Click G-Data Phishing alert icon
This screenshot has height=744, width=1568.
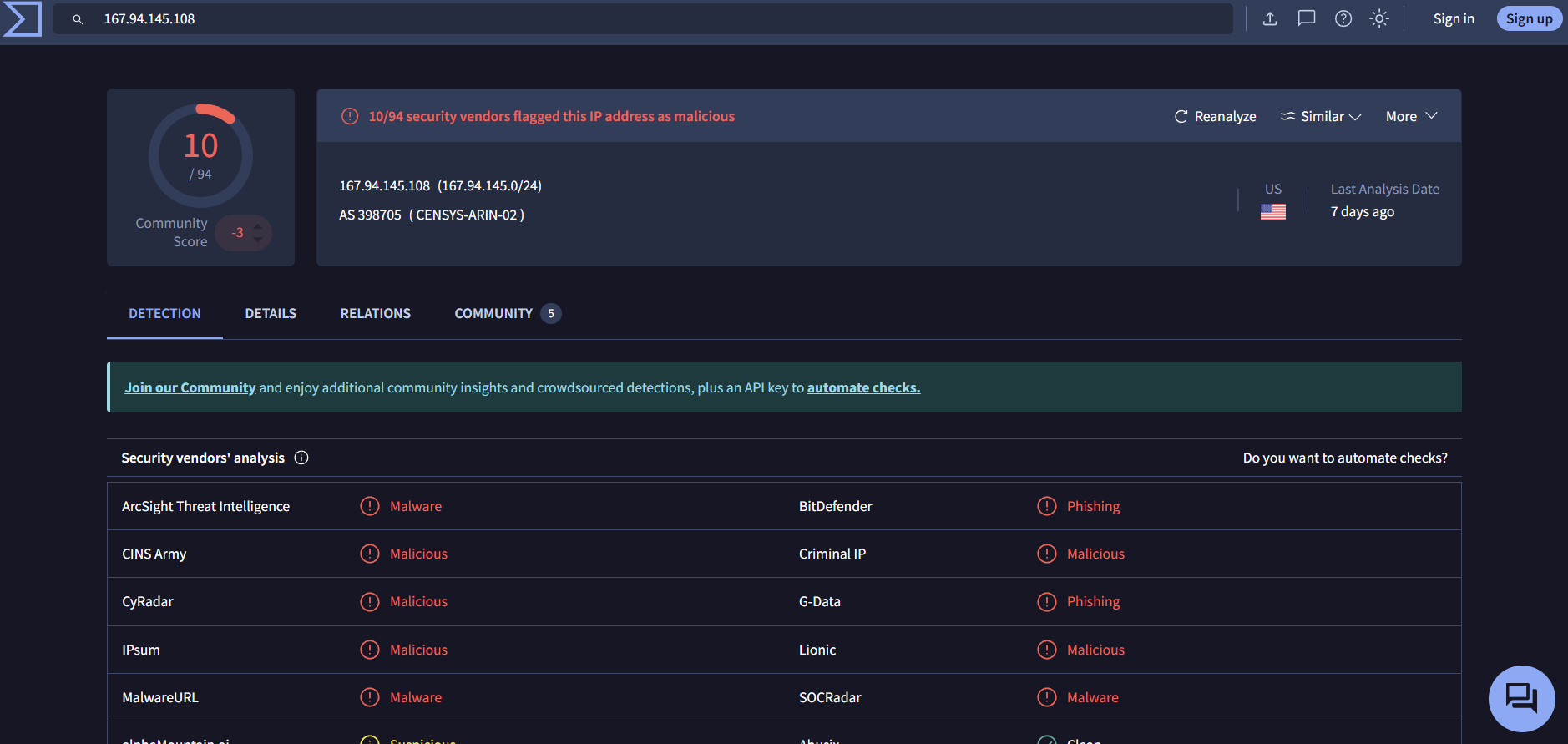click(x=1046, y=601)
